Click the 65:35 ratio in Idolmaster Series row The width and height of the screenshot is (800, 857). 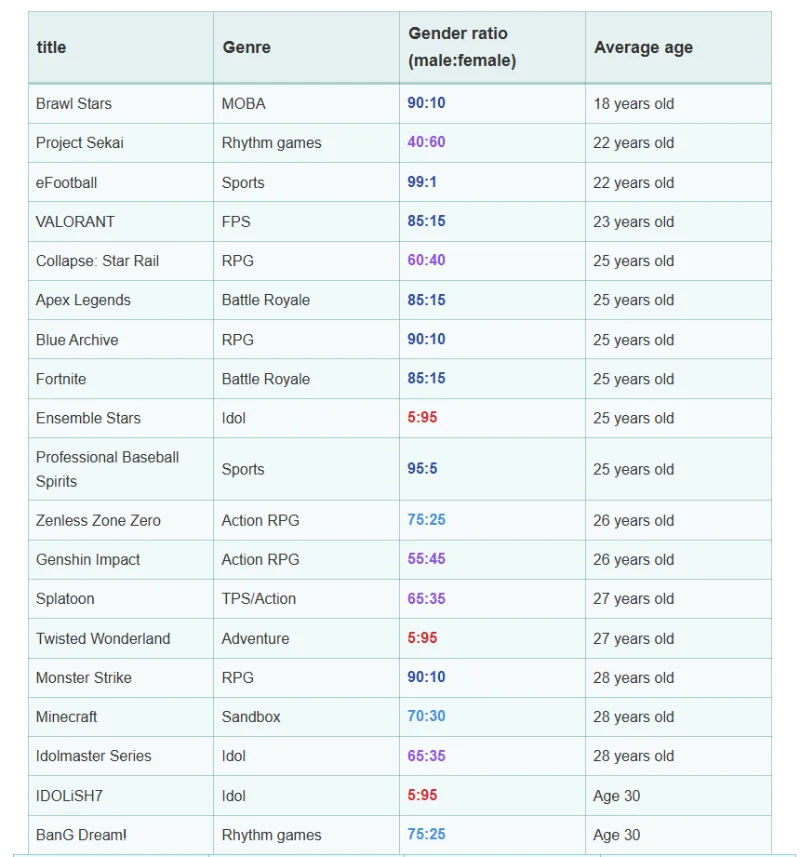[x=426, y=756]
